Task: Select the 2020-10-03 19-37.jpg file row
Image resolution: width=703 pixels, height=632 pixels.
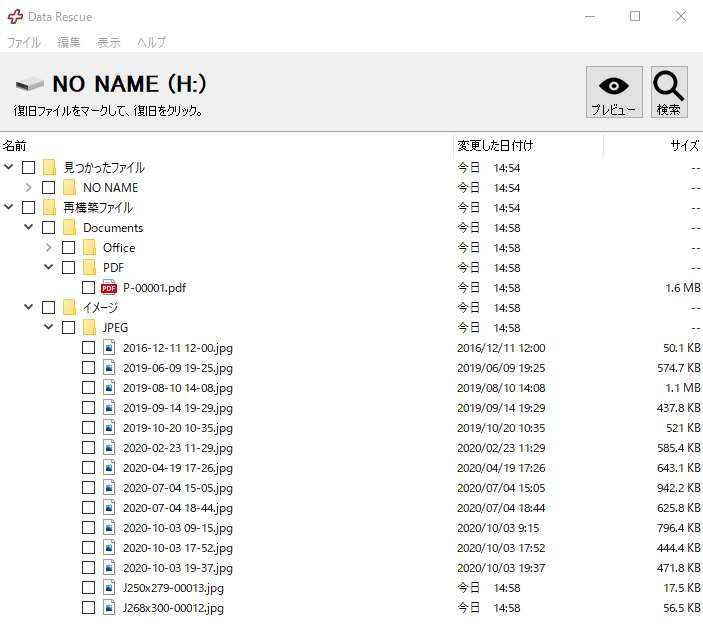Action: tap(177, 568)
